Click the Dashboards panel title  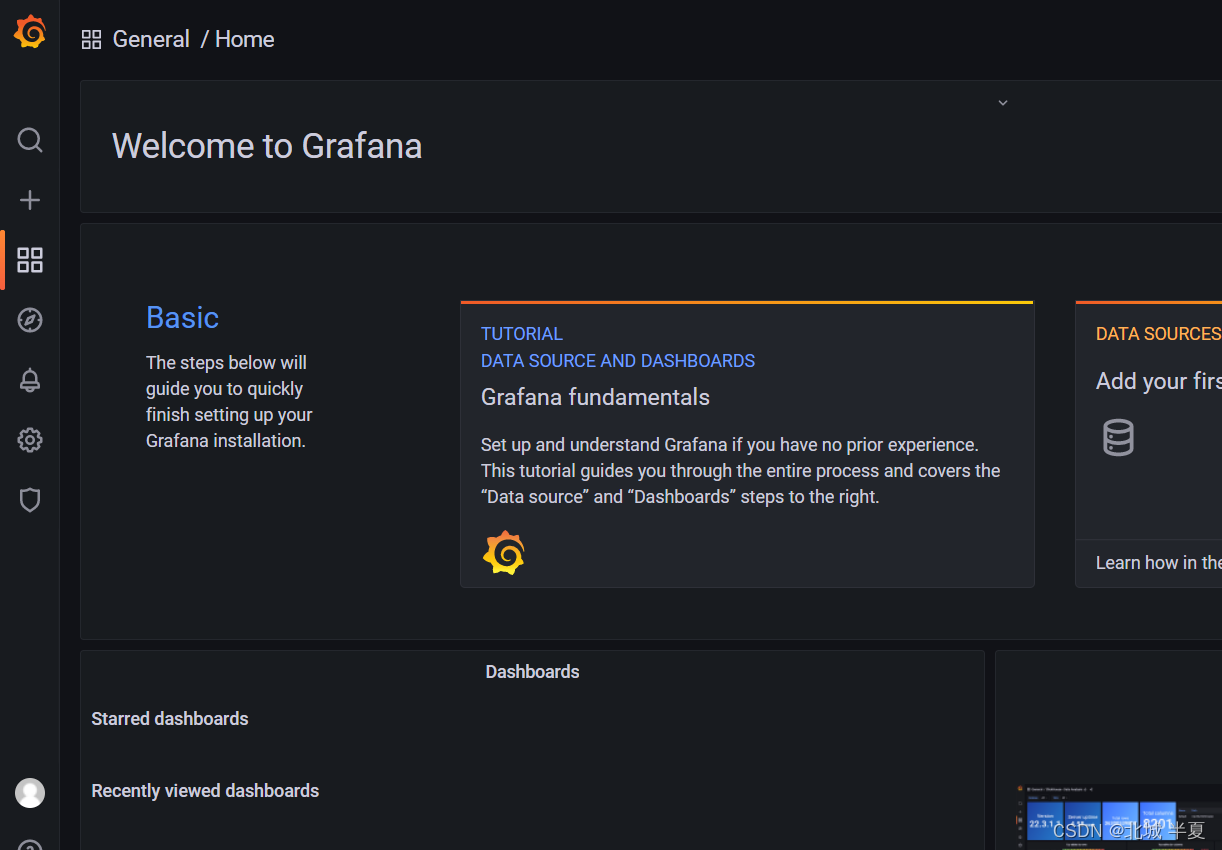click(532, 672)
